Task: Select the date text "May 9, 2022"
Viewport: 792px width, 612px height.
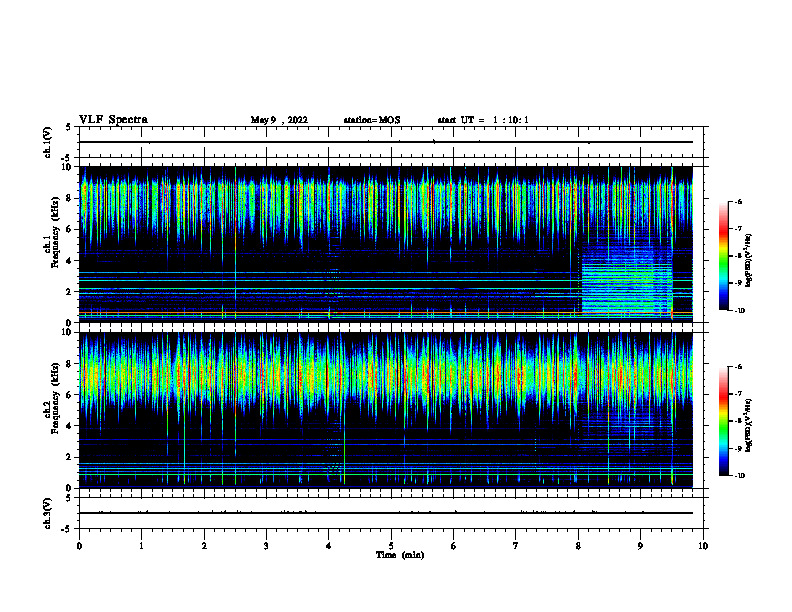Action: pos(279,120)
